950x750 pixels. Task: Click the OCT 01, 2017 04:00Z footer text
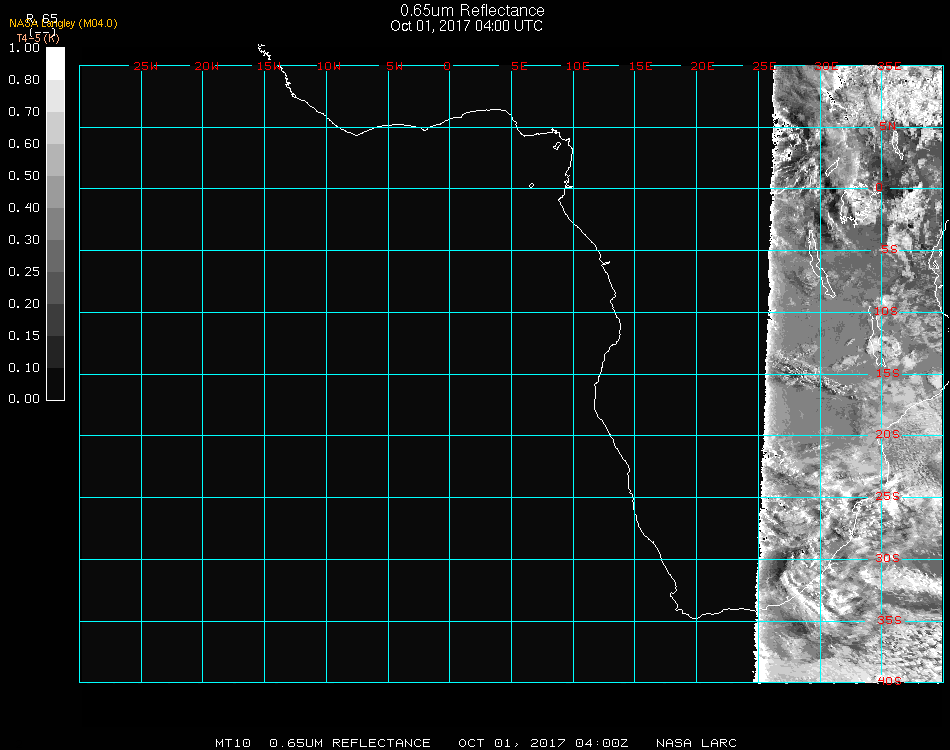543,743
